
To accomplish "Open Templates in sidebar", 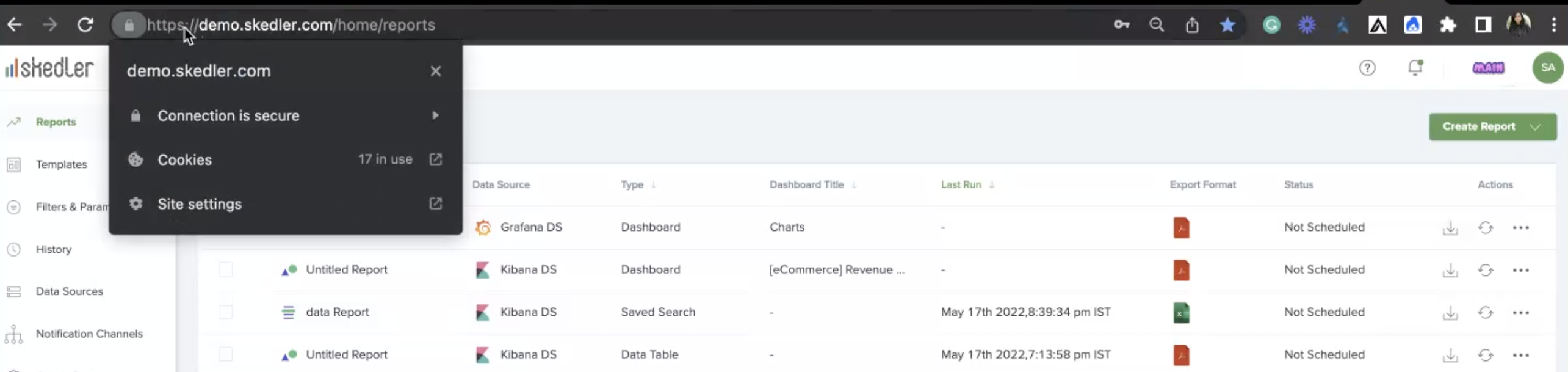I will coord(61,164).
